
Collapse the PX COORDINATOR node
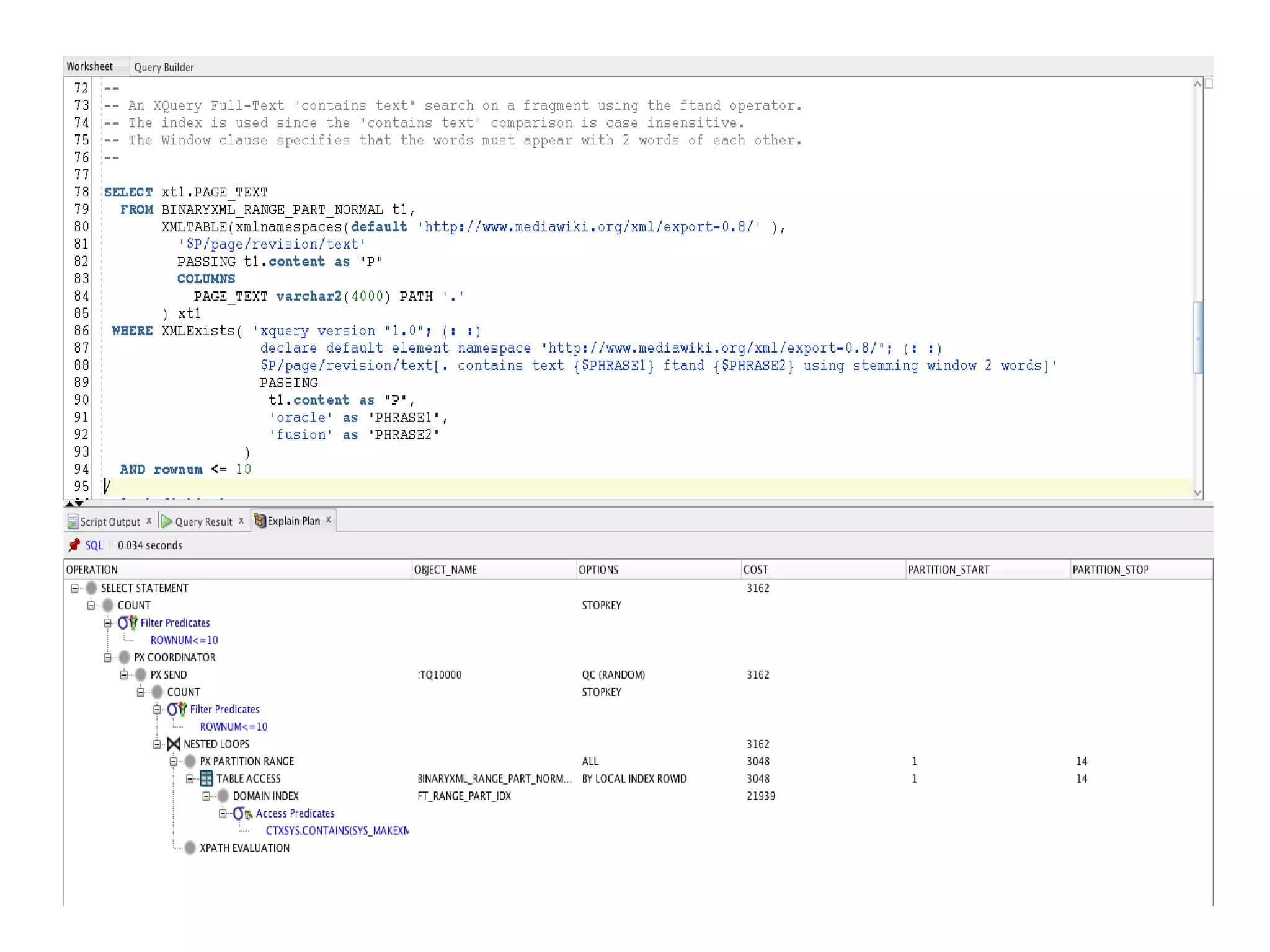click(107, 658)
